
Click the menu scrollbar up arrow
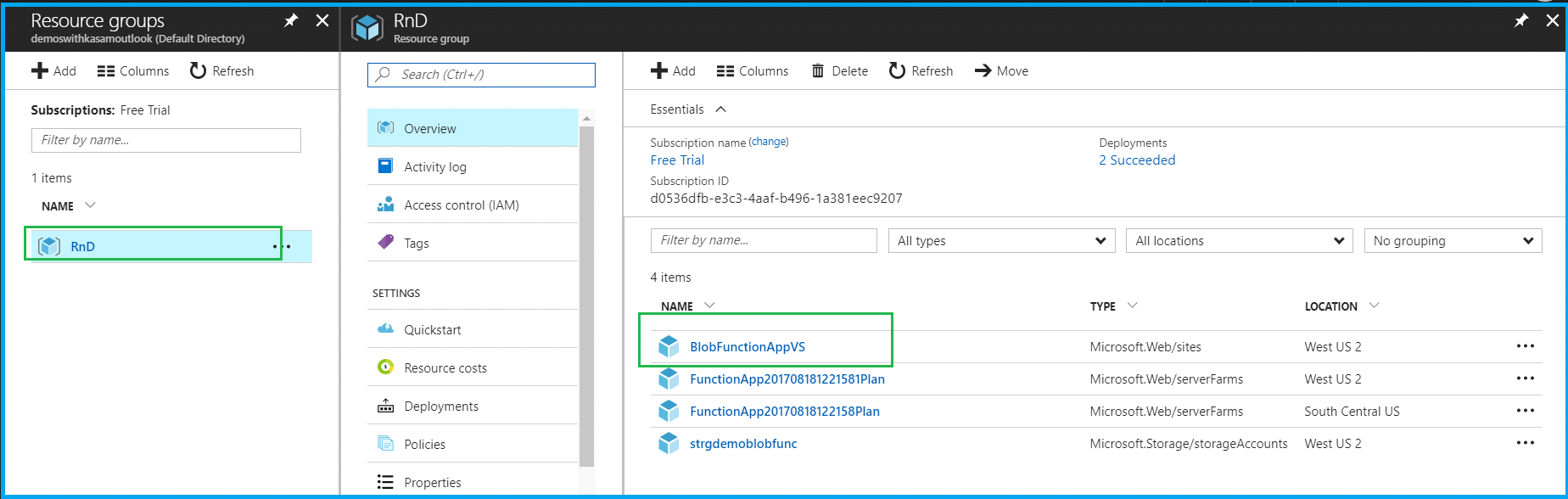586,118
